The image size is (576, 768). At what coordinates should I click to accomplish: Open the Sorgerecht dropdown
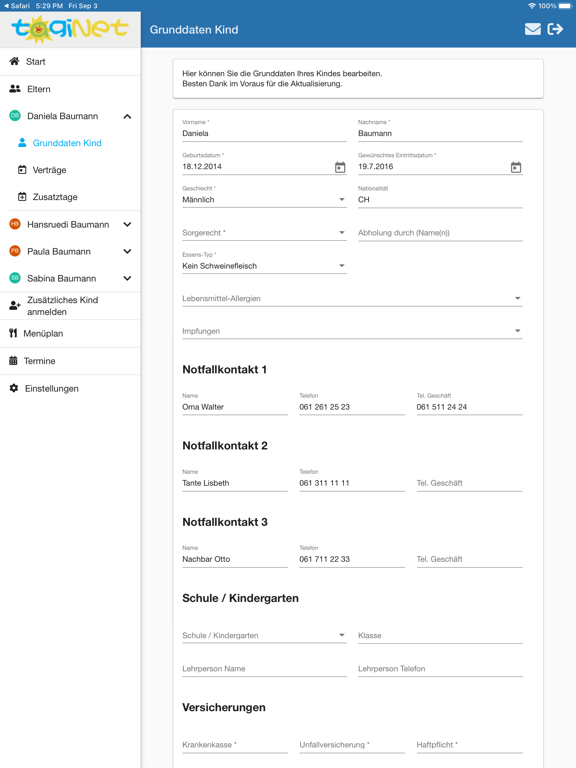click(x=264, y=233)
